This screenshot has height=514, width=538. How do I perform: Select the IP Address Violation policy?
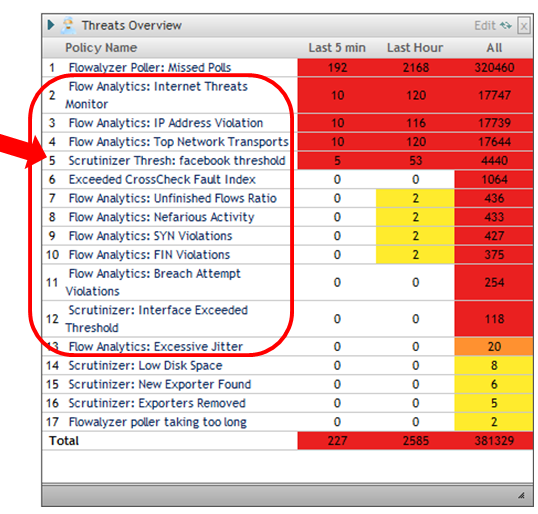(x=166, y=123)
